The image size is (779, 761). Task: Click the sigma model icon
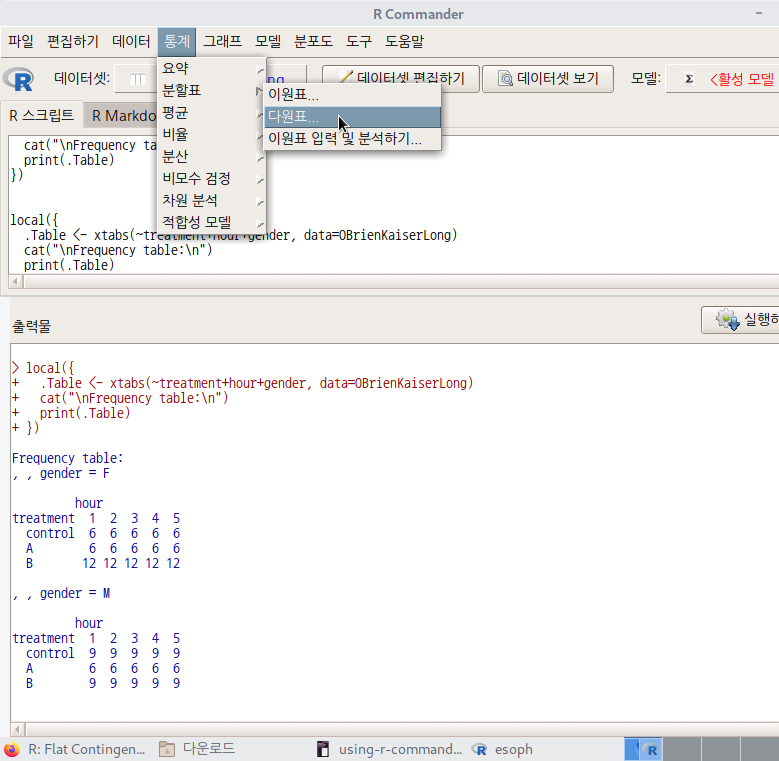point(689,79)
